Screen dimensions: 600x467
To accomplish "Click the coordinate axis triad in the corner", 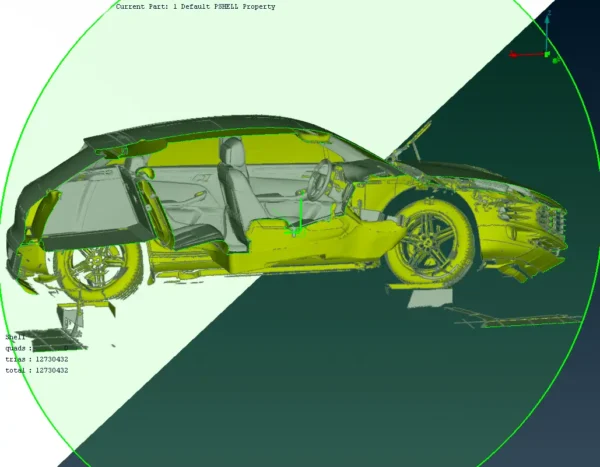I will pyautogui.click(x=535, y=37).
